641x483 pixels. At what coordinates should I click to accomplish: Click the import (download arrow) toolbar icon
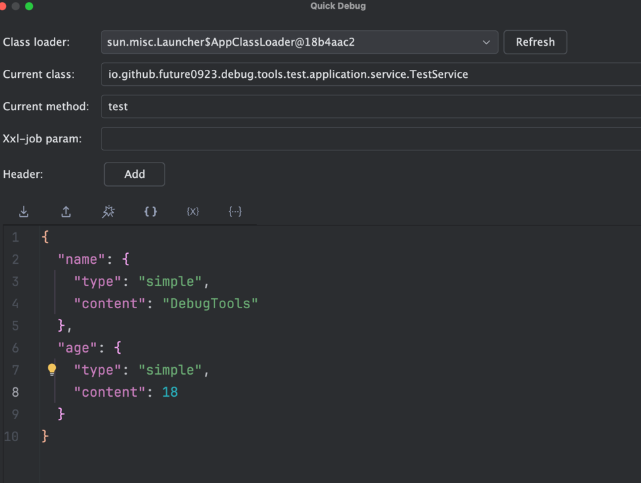(x=24, y=212)
